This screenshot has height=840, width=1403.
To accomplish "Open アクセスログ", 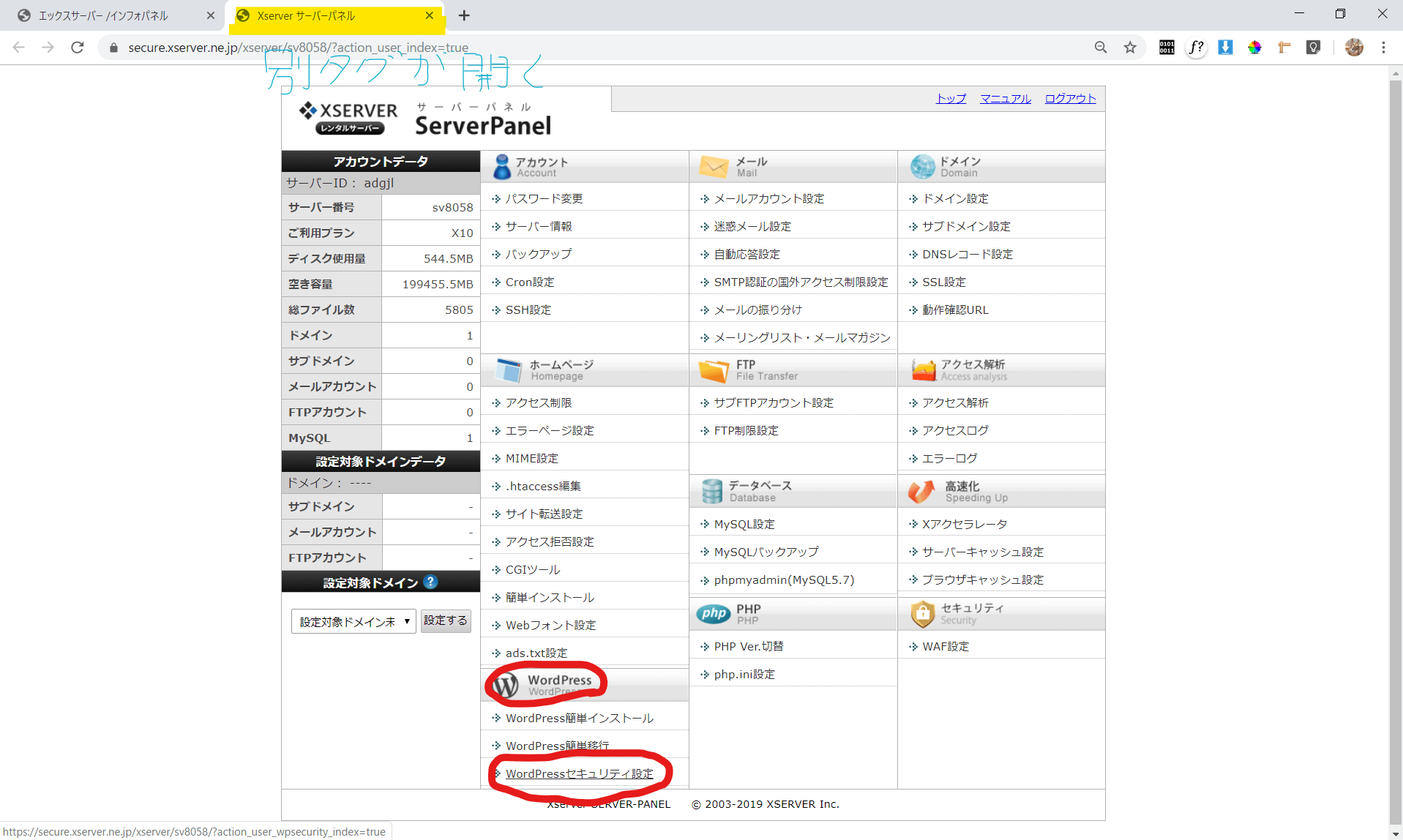I will tap(955, 430).
